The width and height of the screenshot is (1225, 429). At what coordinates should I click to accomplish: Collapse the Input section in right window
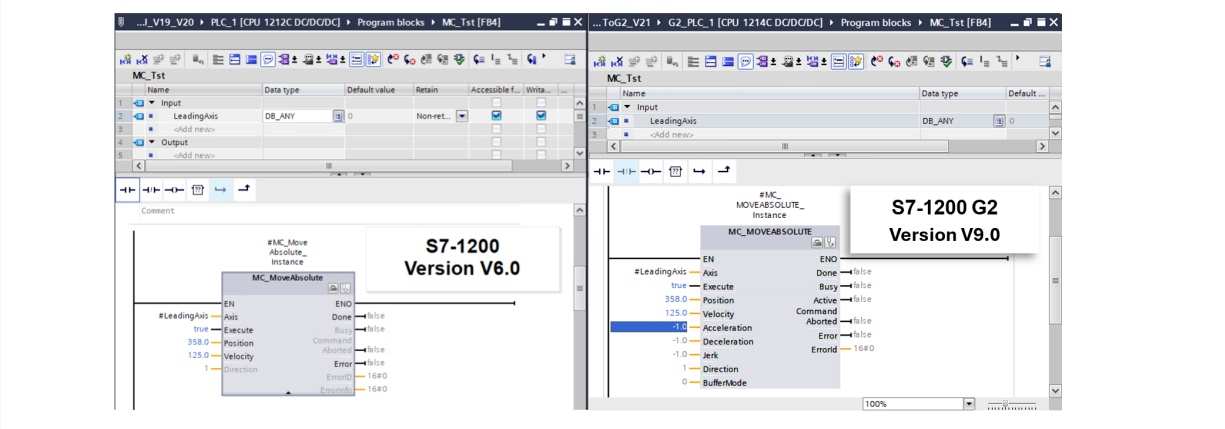(628, 107)
